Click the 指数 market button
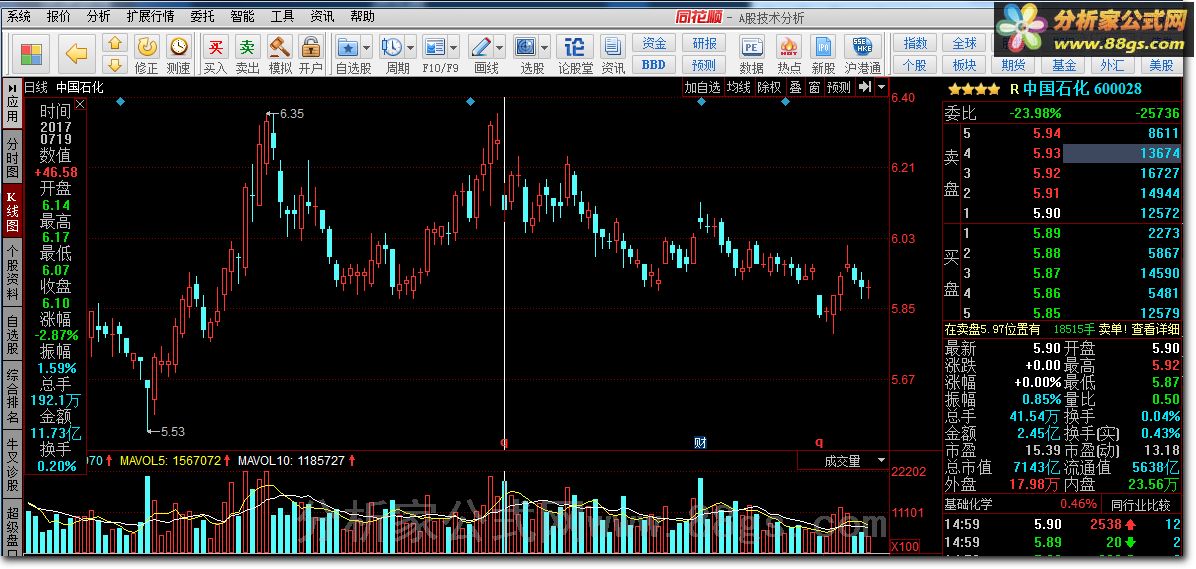The image size is (1196, 569). point(915,43)
